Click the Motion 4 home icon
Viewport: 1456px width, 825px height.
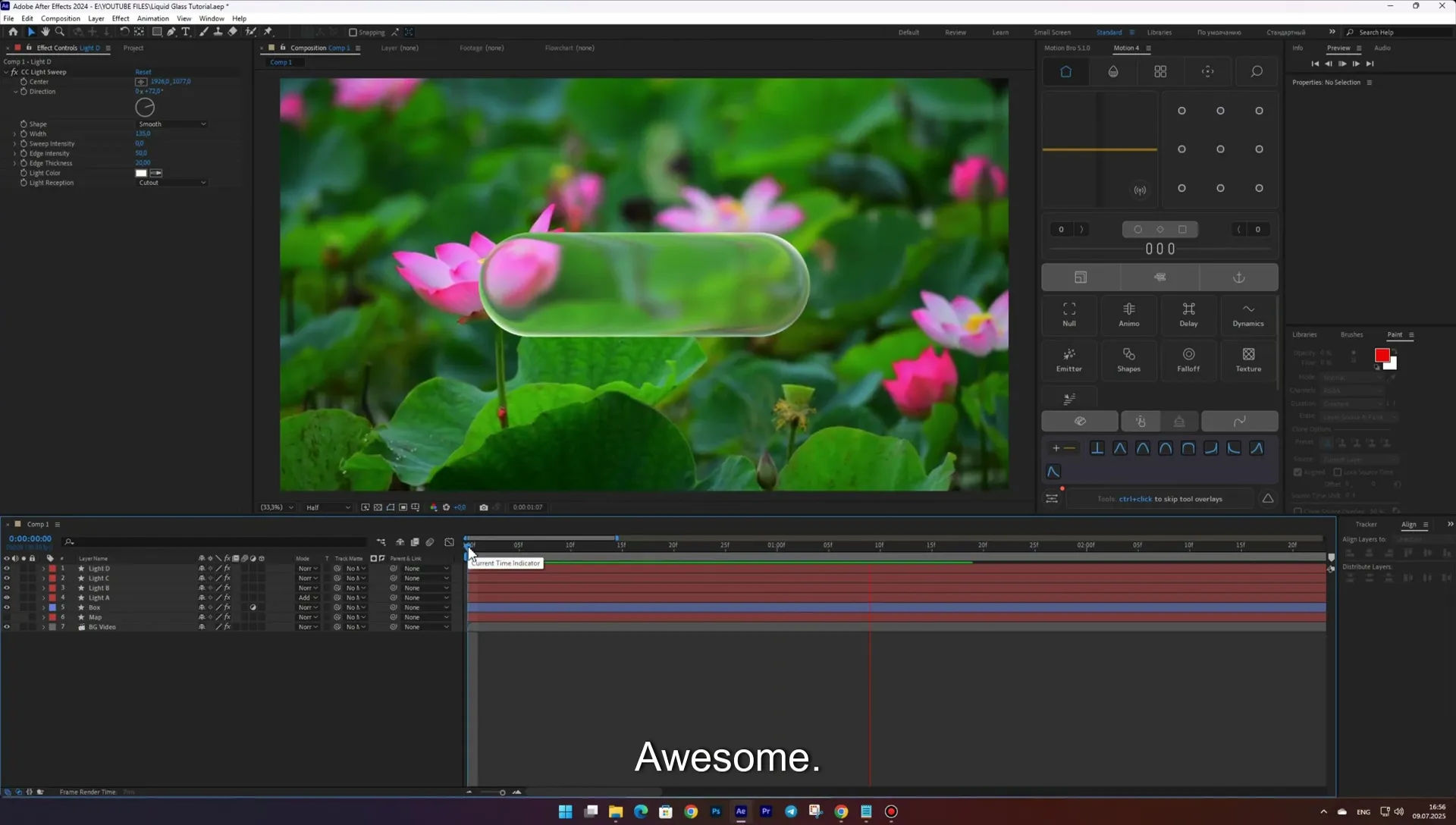(x=1065, y=71)
